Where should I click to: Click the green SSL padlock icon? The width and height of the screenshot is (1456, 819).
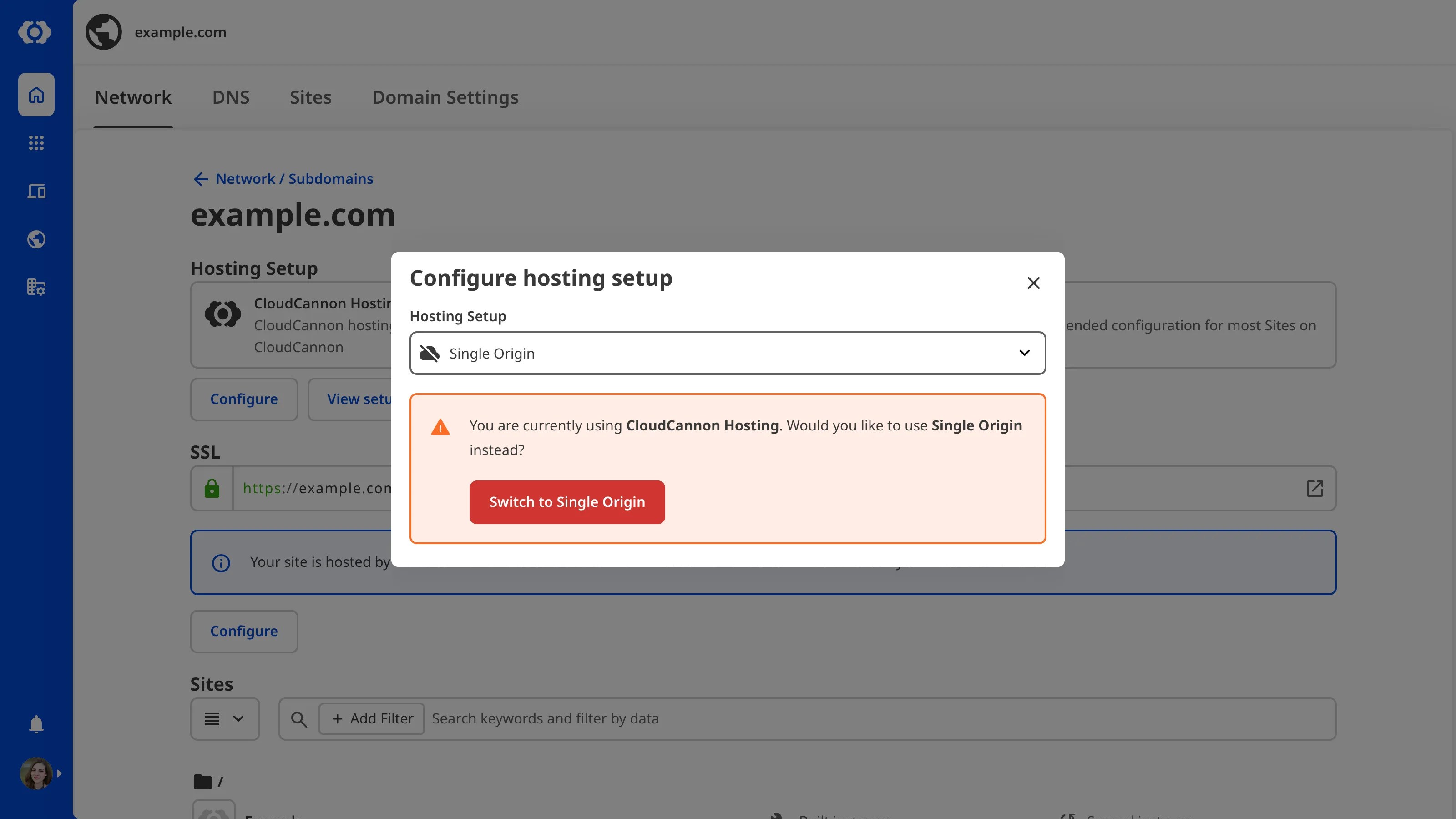212,488
